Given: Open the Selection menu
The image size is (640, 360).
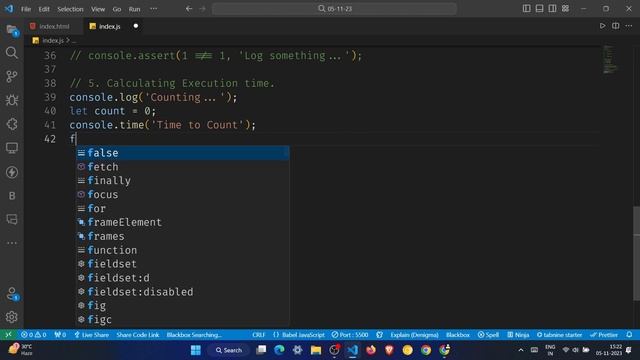Looking at the screenshot, I should 70,9.
